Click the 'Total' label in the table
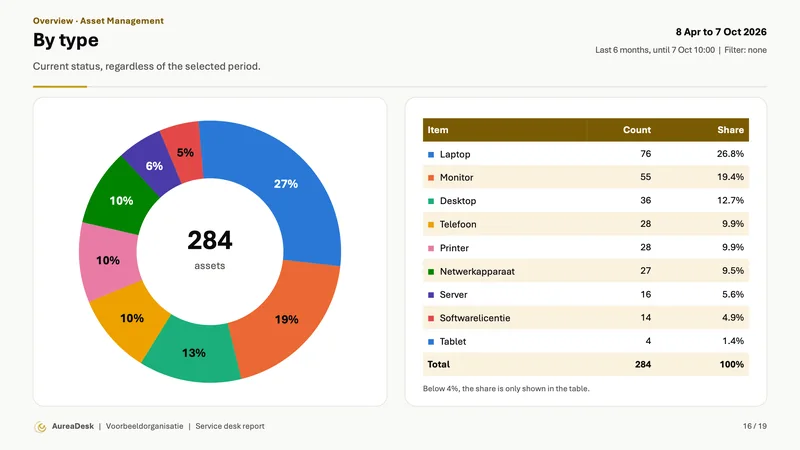 pos(438,365)
